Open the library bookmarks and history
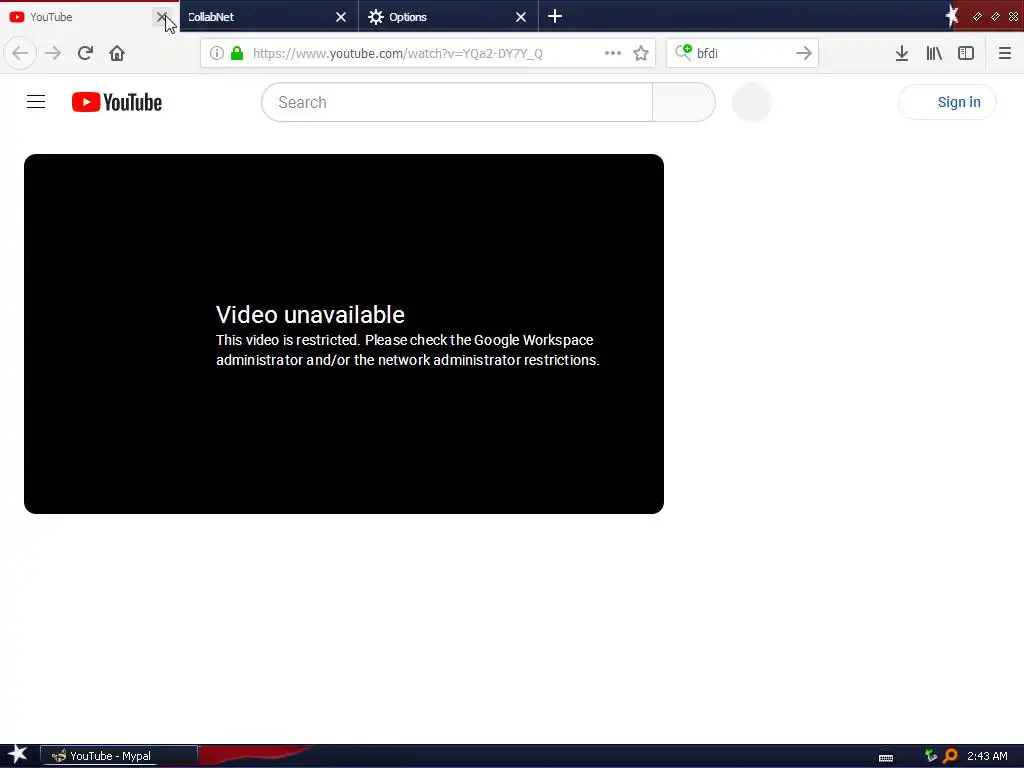This screenshot has height=768, width=1024. click(934, 53)
